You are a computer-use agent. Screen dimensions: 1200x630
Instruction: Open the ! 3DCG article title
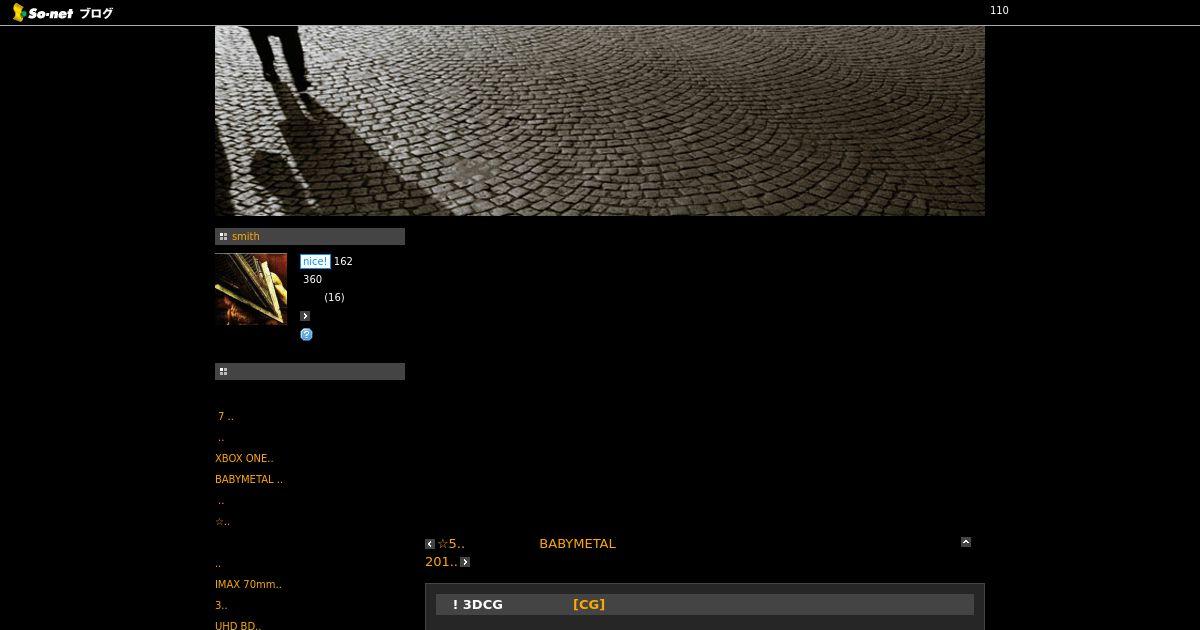pos(478,604)
